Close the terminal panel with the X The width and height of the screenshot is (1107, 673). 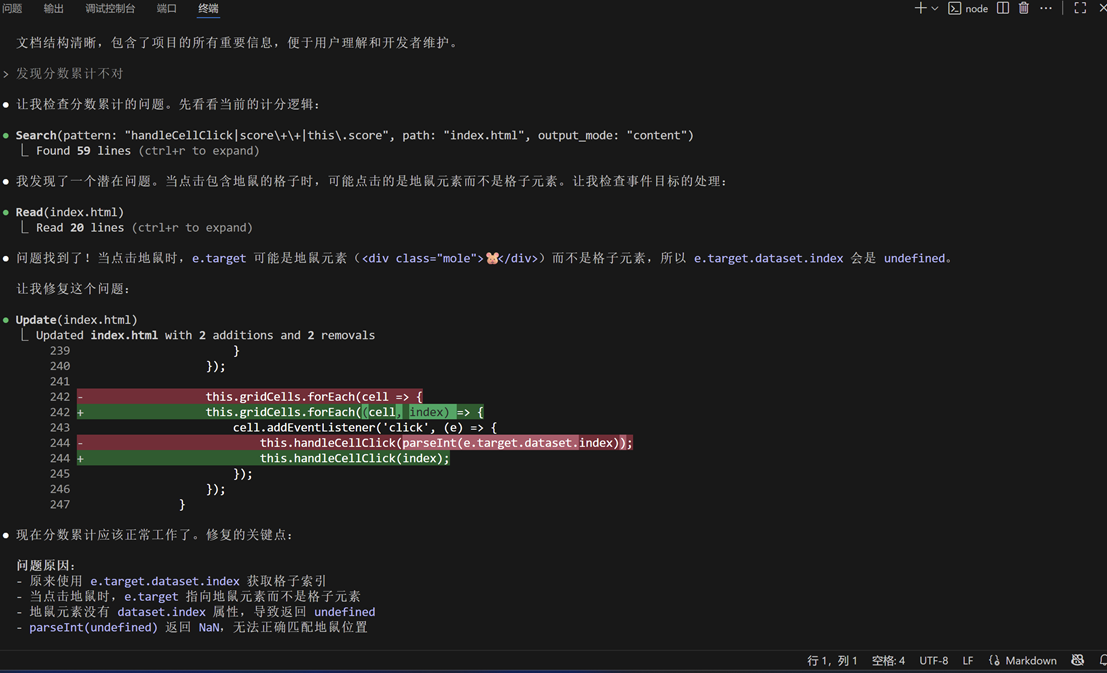coord(1100,8)
